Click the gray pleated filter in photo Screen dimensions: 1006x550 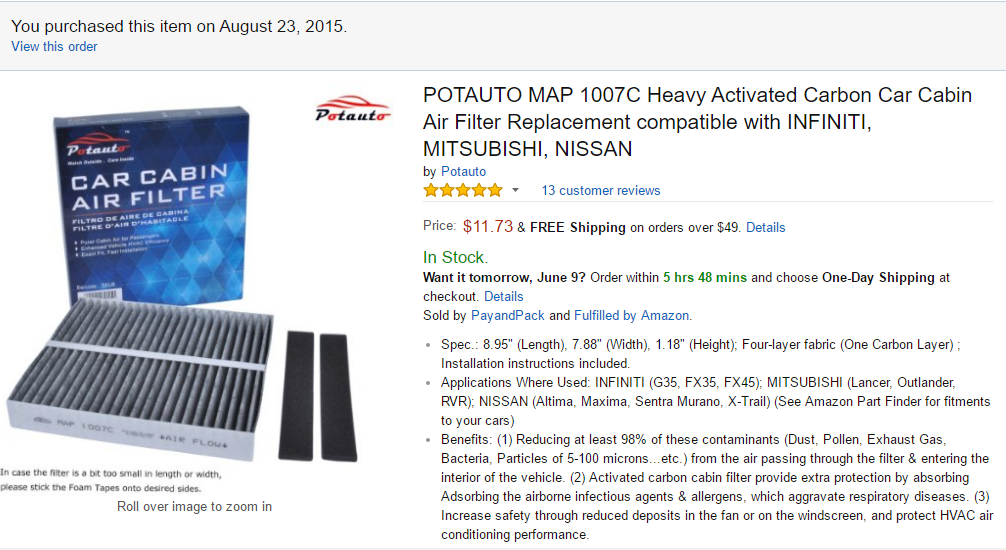coord(140,380)
